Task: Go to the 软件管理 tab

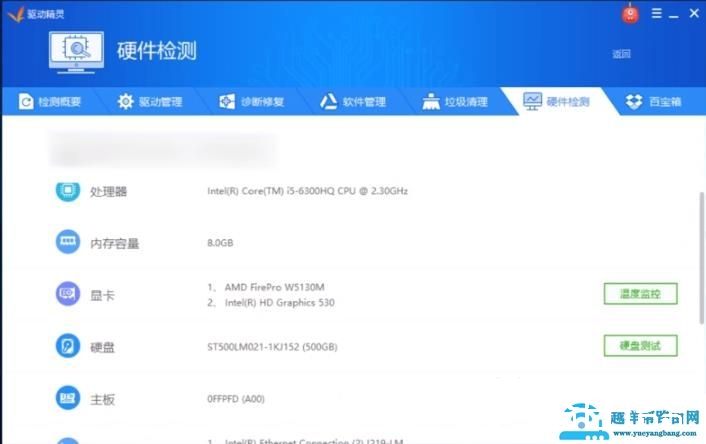Action: tap(353, 102)
